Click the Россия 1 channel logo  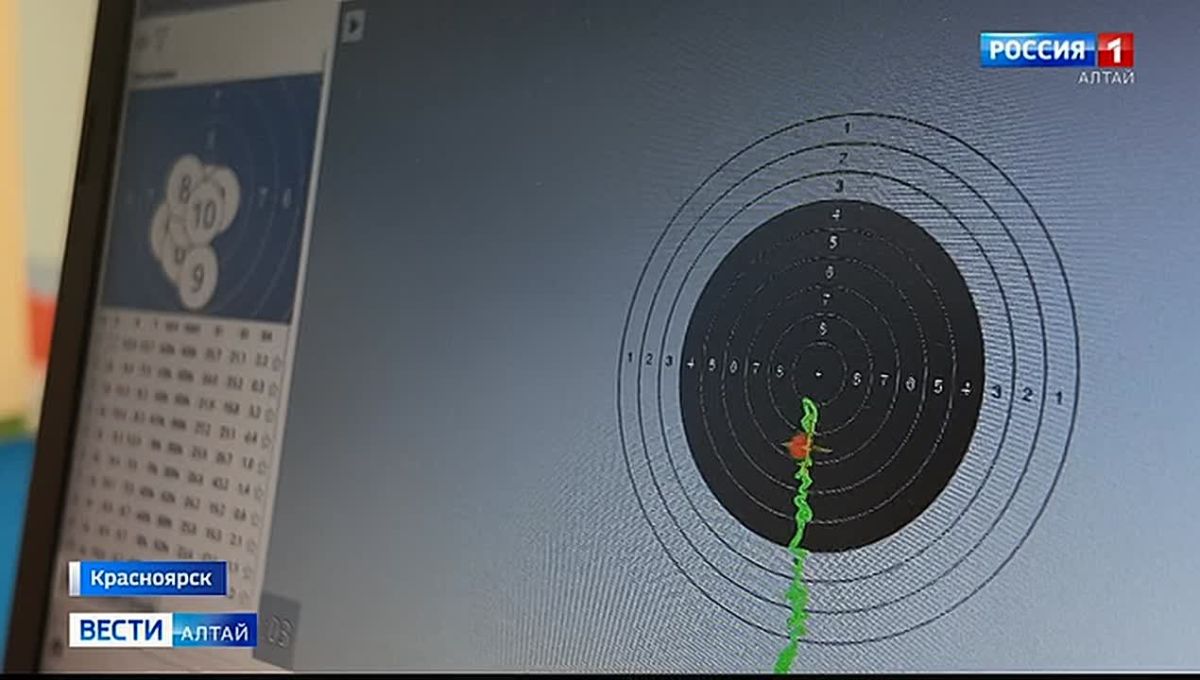pyautogui.click(x=1056, y=50)
